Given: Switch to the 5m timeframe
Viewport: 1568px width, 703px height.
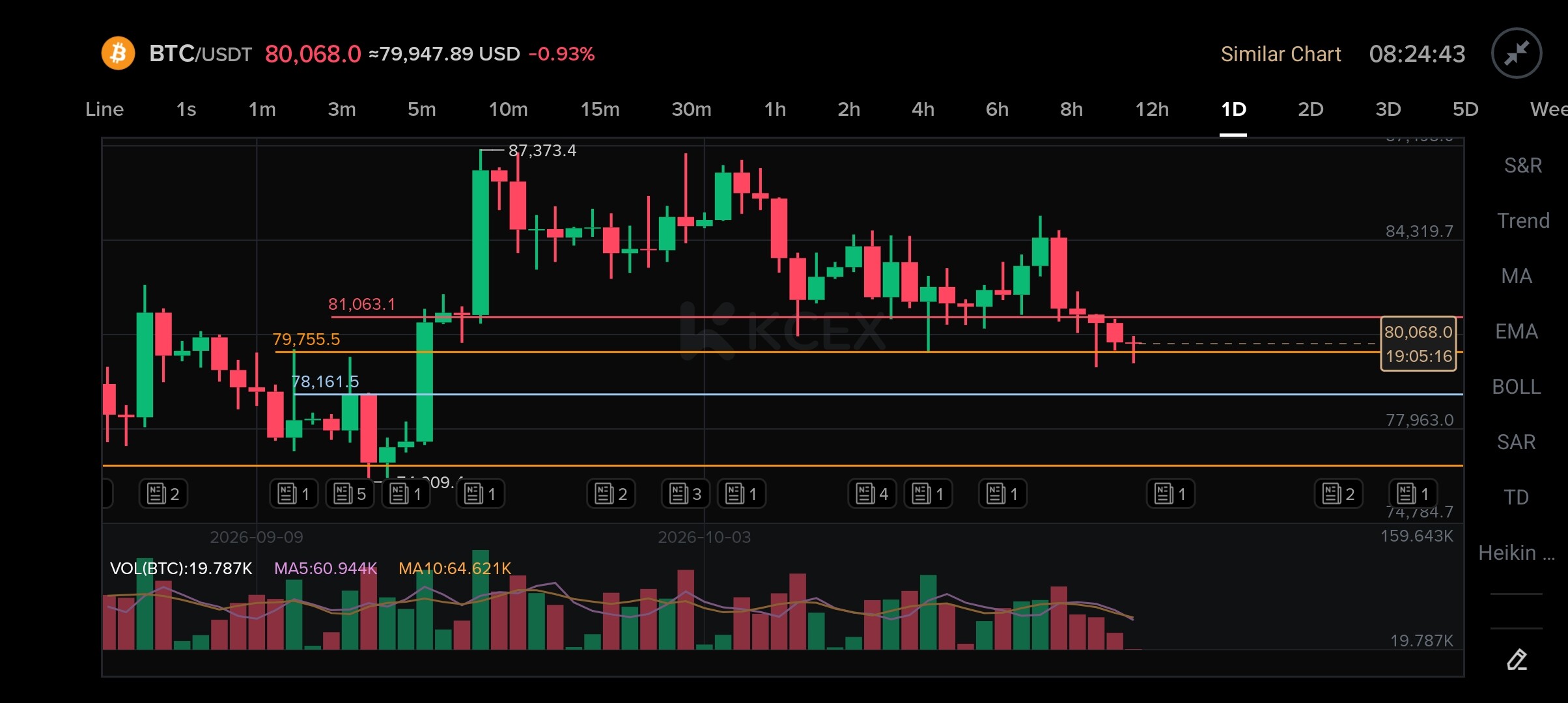Looking at the screenshot, I should point(421,109).
